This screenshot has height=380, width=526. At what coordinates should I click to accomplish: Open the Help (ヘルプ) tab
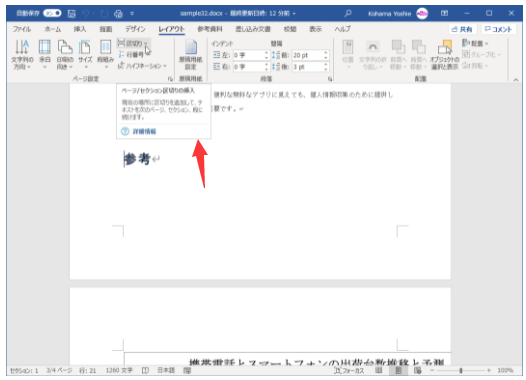[343, 29]
